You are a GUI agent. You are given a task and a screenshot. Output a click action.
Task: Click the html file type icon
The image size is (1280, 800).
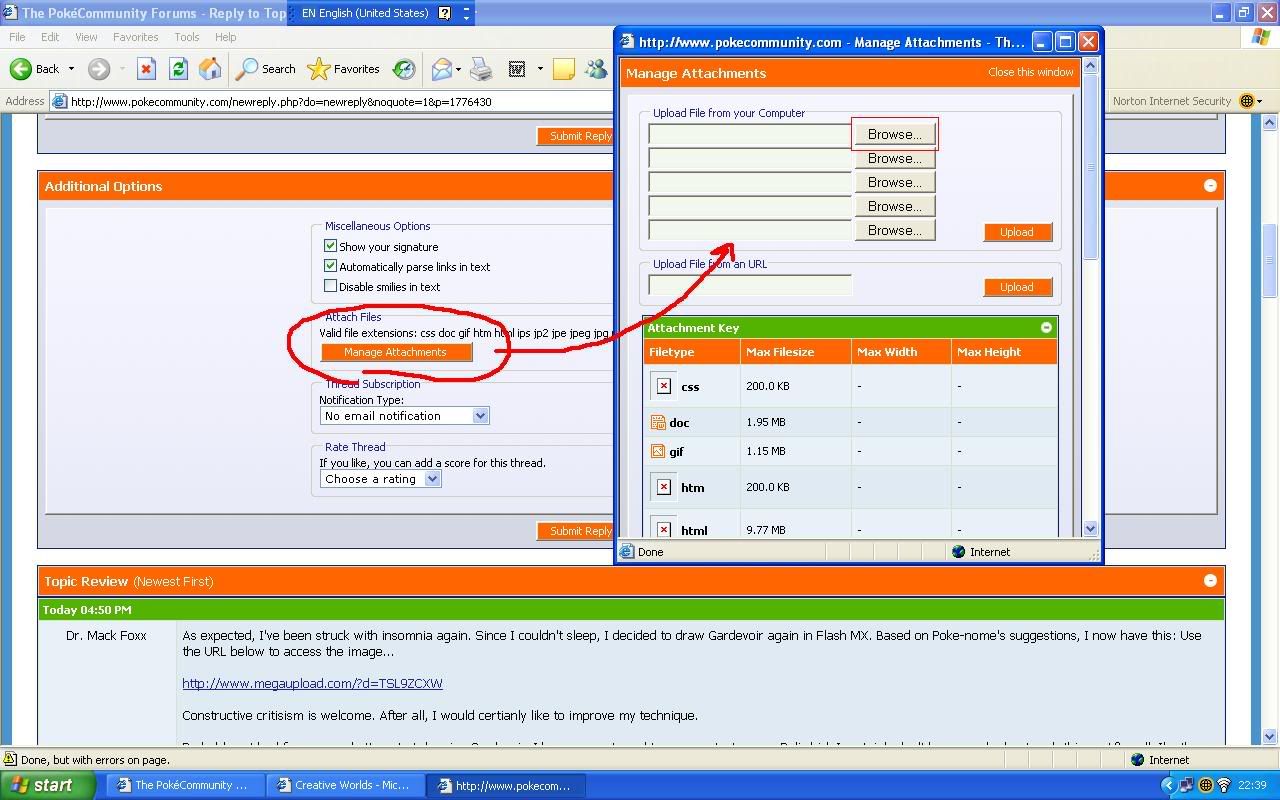[664, 529]
